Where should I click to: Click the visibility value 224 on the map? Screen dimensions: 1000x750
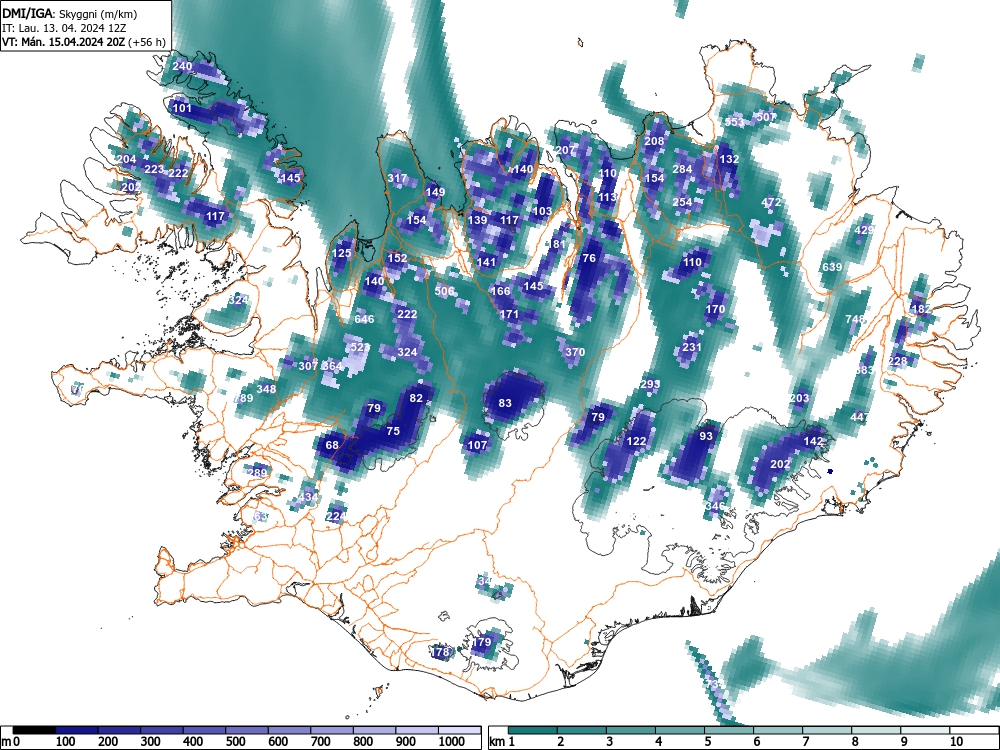coord(336,516)
